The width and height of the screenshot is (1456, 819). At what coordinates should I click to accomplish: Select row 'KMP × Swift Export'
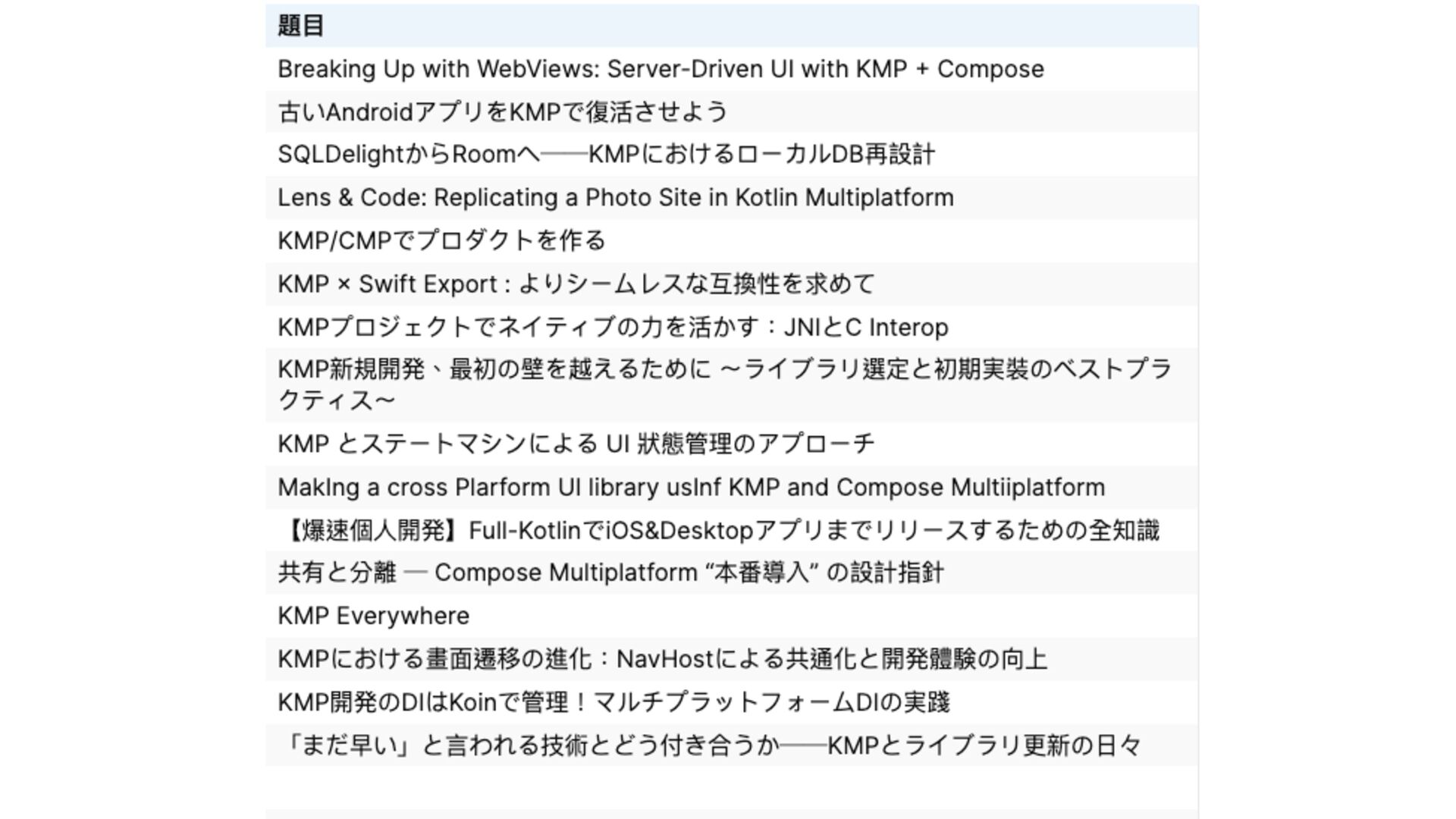[732, 284]
